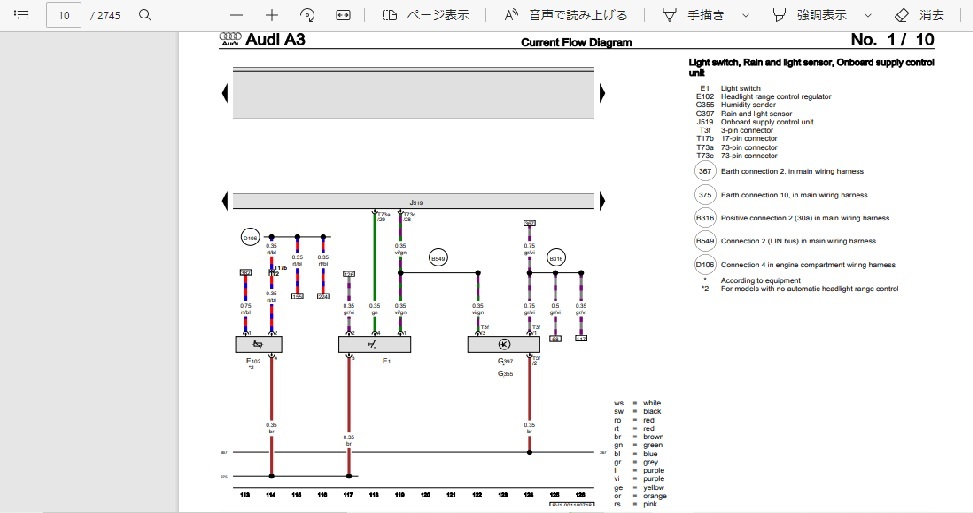The height and width of the screenshot is (513, 973).
Task: Expand the 強調表示 highlight color dropdown
Action: point(867,15)
